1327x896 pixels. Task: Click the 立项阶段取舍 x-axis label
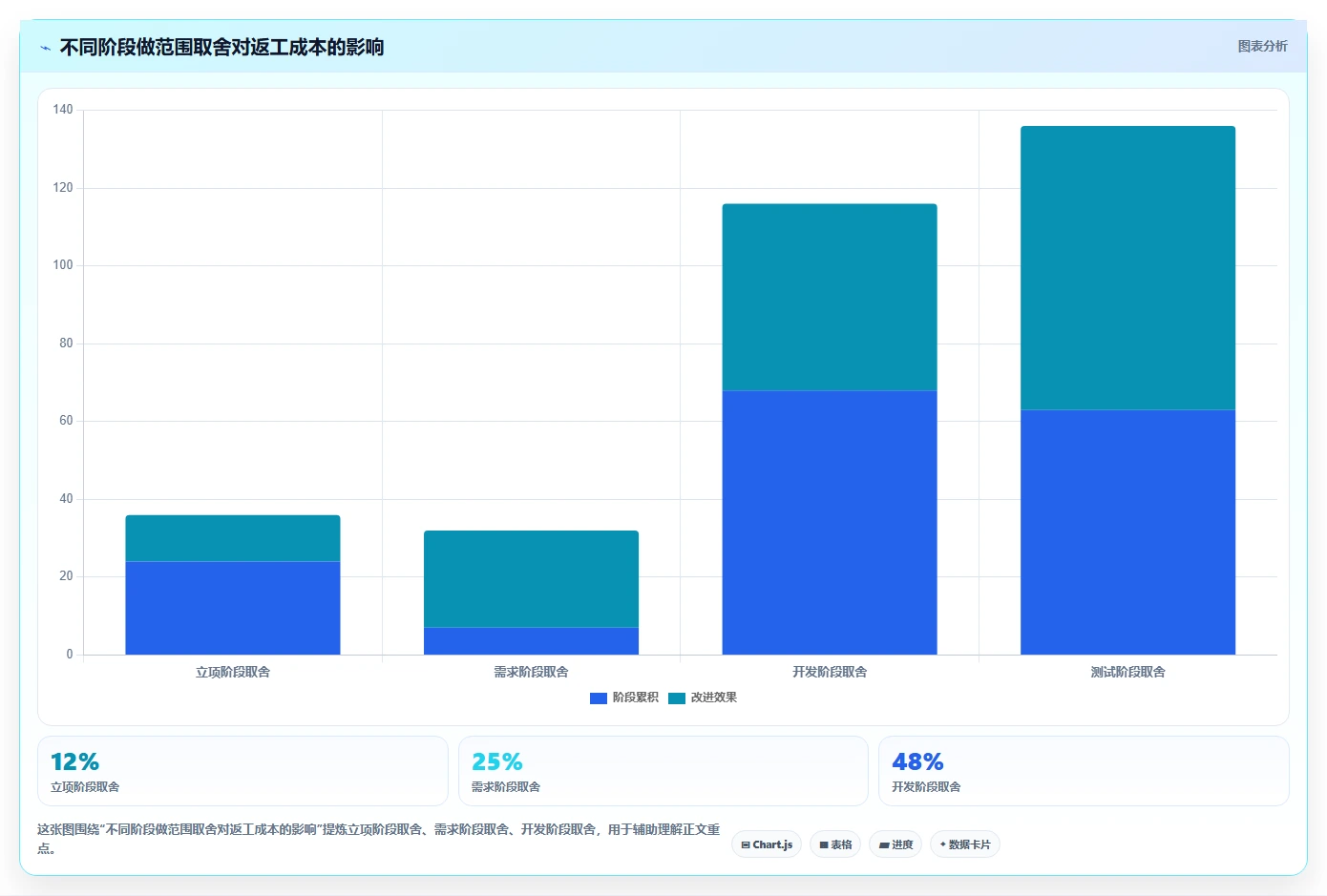tap(233, 672)
